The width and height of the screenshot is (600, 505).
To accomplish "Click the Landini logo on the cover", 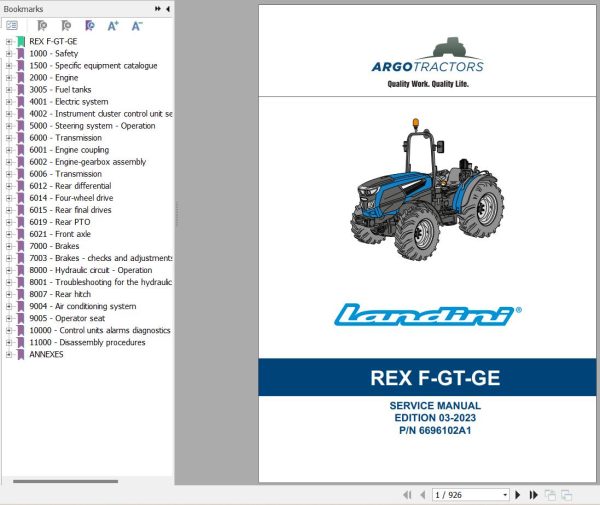I will (x=428, y=315).
